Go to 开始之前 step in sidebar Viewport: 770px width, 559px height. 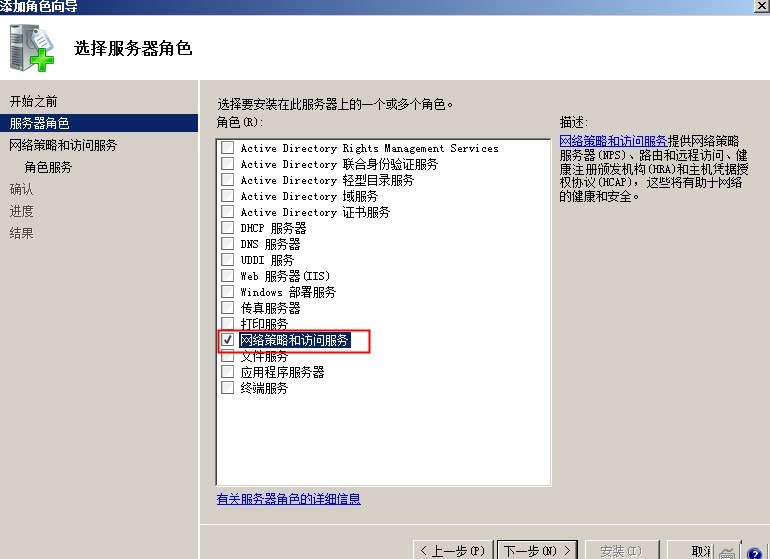click(33, 101)
